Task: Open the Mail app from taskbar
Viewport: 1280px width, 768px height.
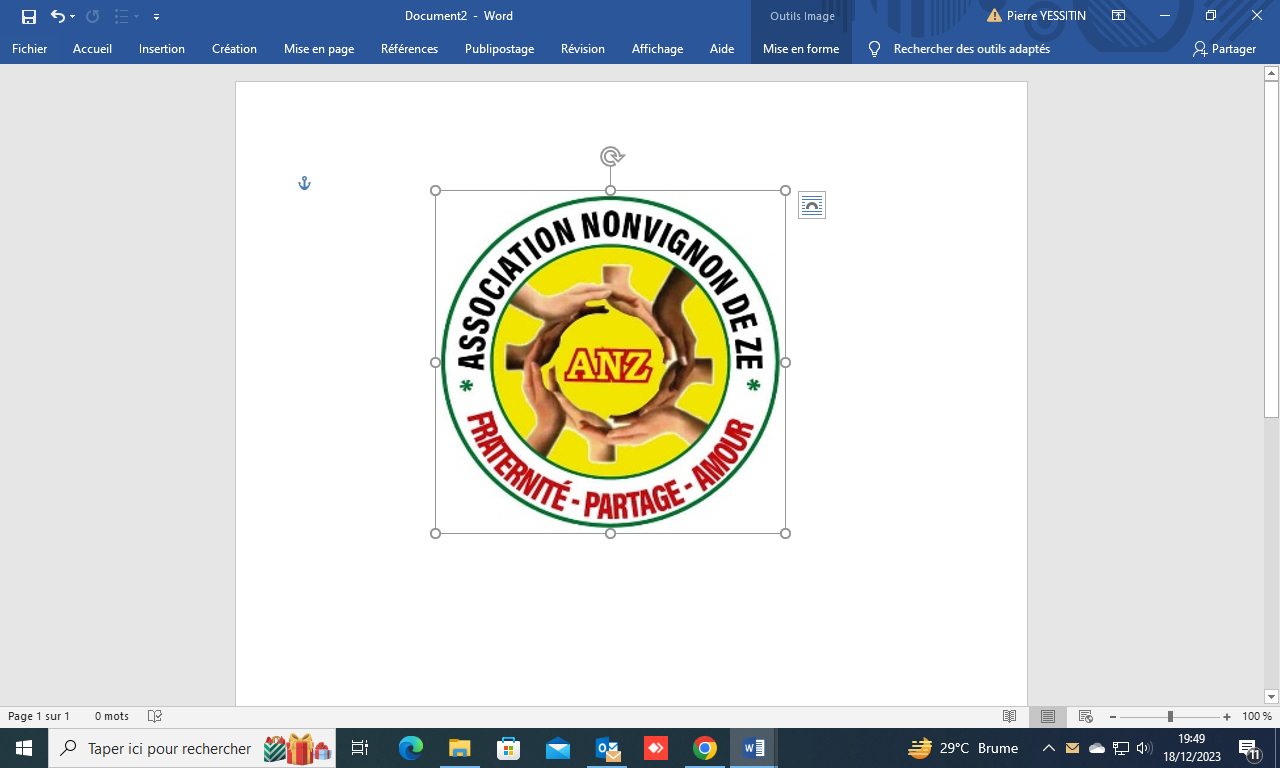Action: tap(558, 748)
